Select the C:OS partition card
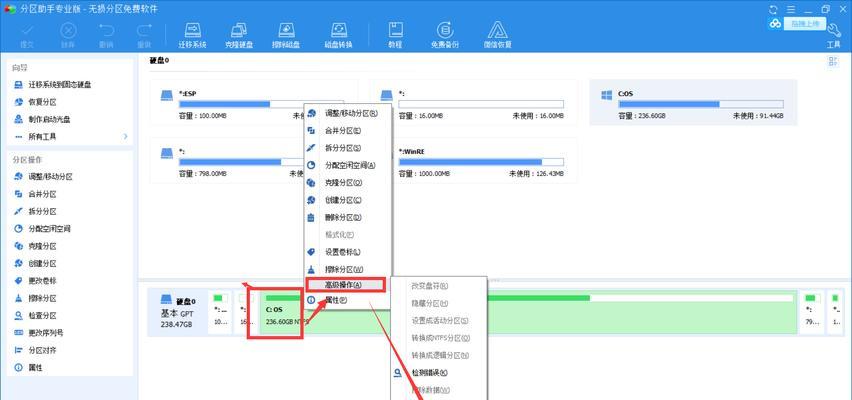Image resolution: width=852 pixels, height=400 pixels. click(693, 103)
